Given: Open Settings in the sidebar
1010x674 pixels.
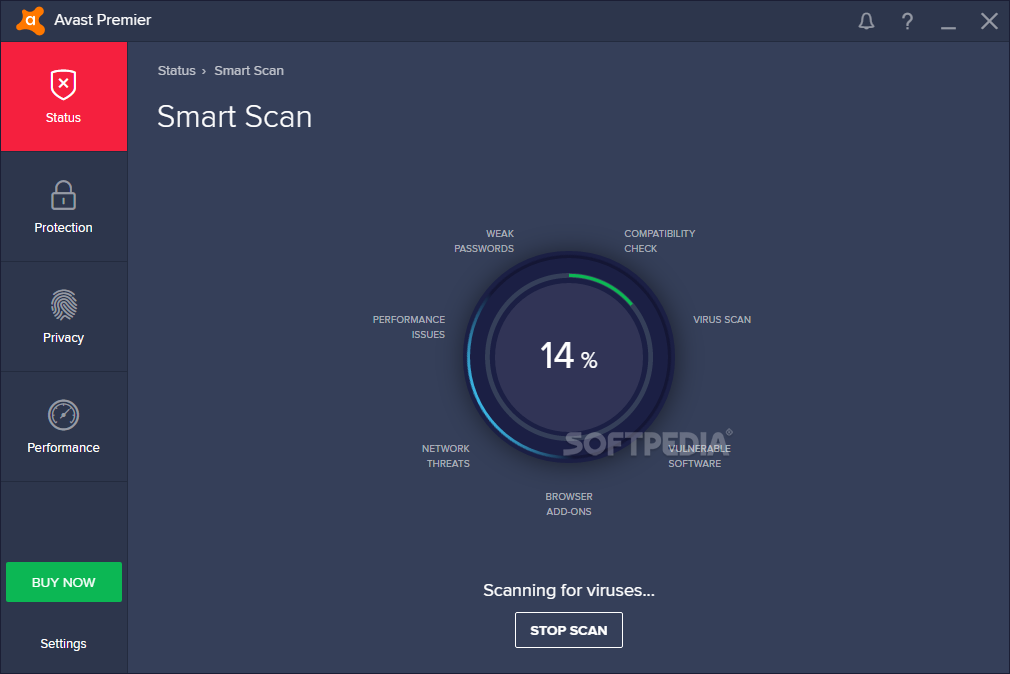Looking at the screenshot, I should tap(63, 644).
